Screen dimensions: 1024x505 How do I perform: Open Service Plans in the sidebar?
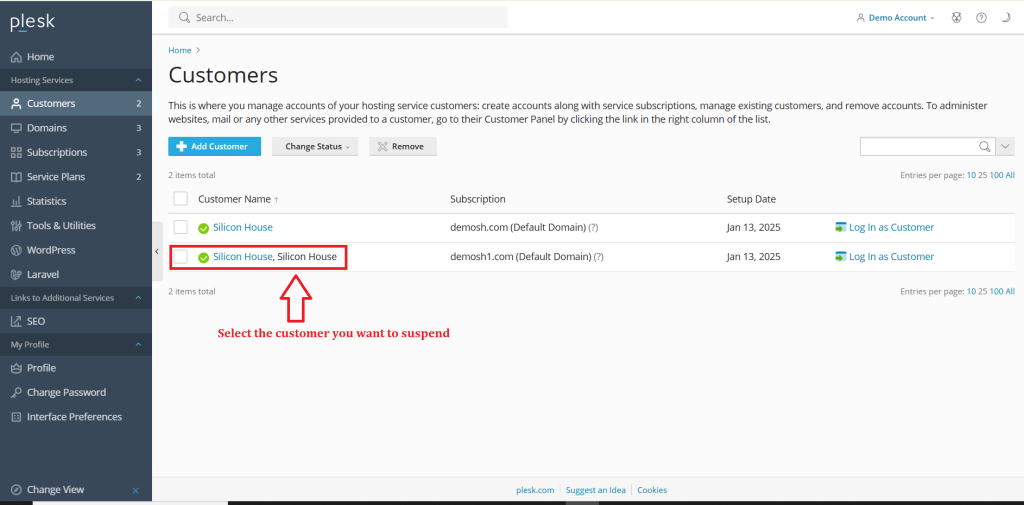click(76, 176)
